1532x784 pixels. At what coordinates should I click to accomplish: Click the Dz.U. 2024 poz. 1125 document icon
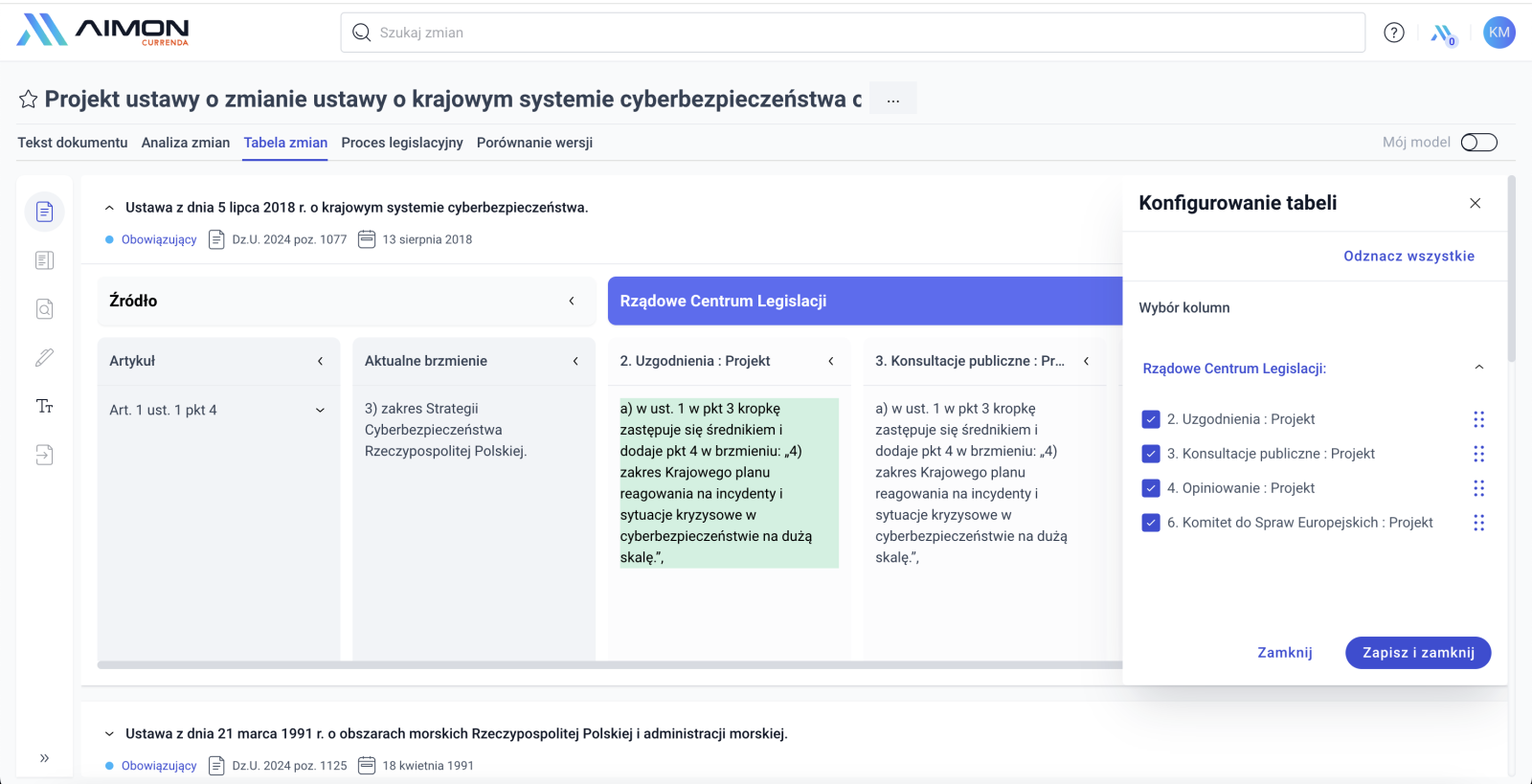(x=216, y=766)
